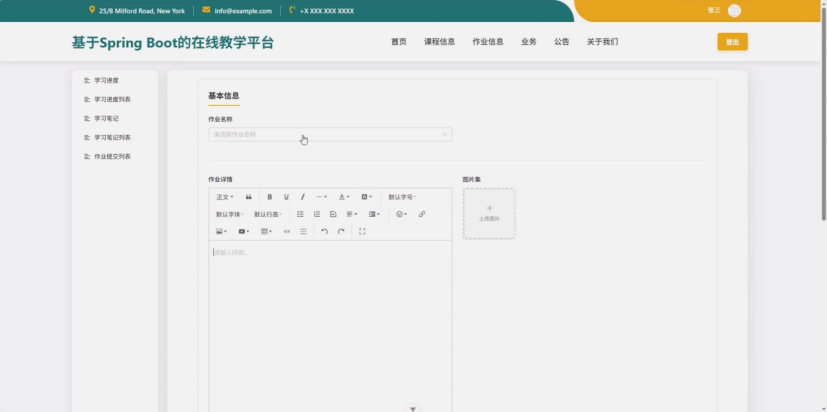
Task: Open the 公告 menu item
Action: click(x=562, y=42)
